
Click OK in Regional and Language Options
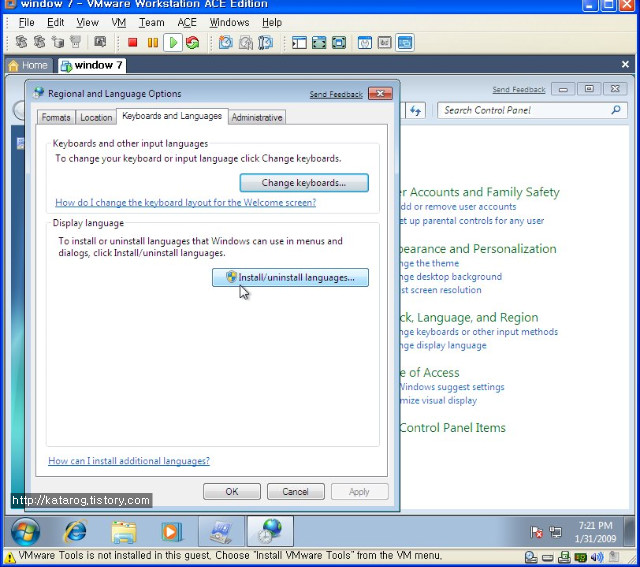point(232,491)
